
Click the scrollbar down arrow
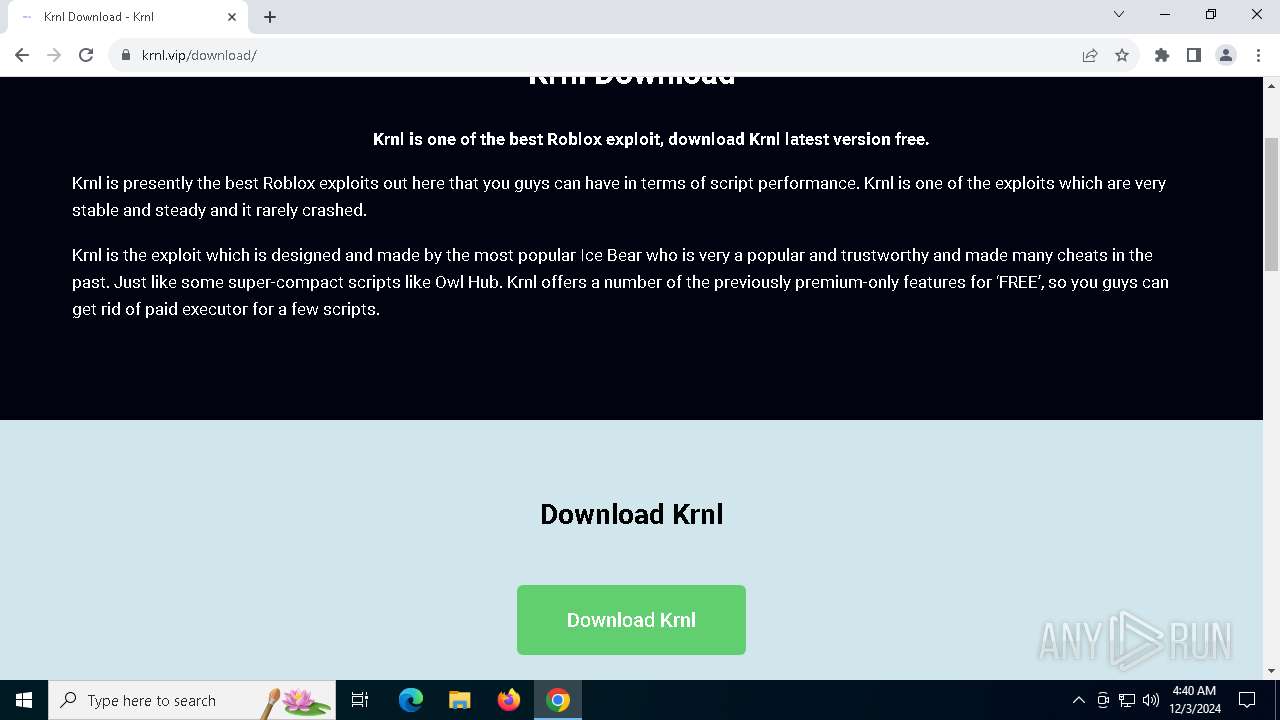(x=1271, y=671)
